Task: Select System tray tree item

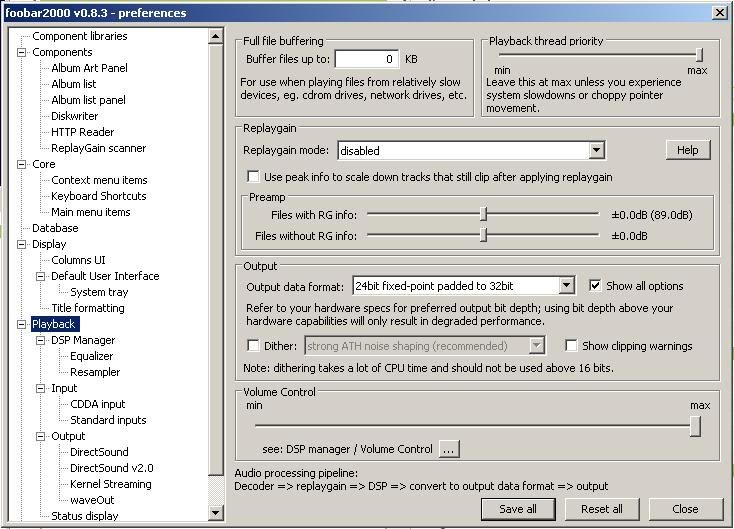Action: (99, 293)
